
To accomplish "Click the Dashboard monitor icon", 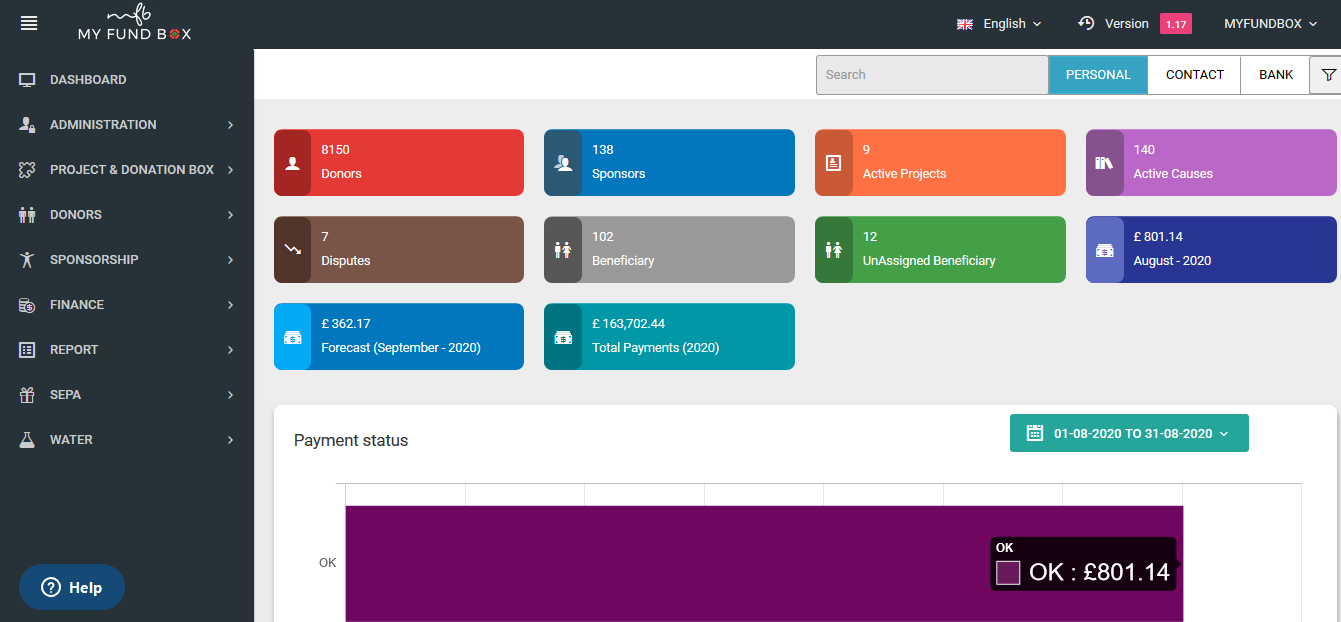I will pyautogui.click(x=27, y=80).
